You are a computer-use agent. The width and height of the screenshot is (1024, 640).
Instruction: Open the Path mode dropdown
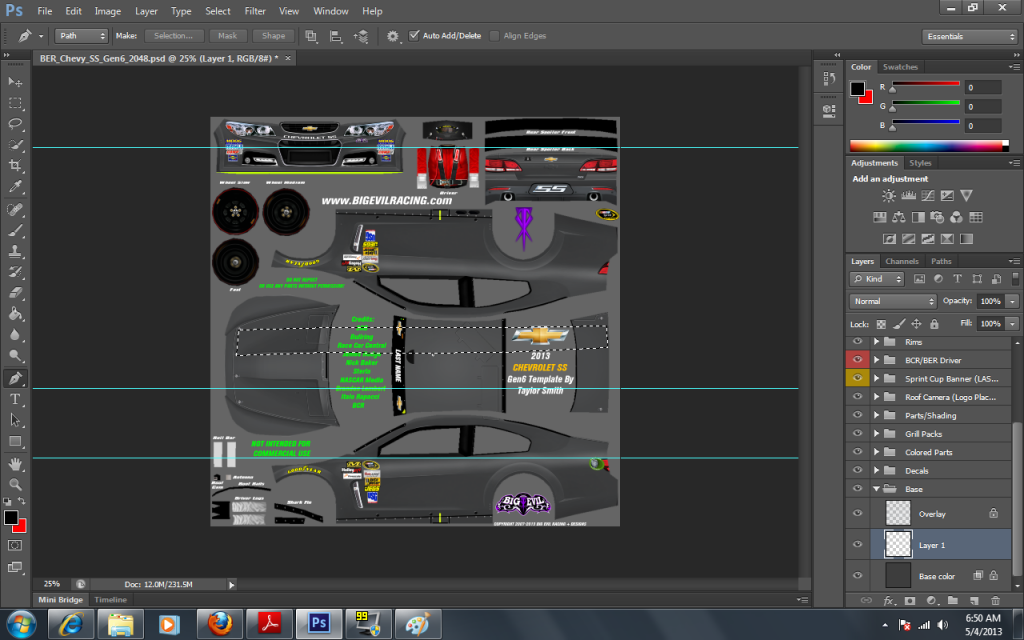tap(81, 36)
